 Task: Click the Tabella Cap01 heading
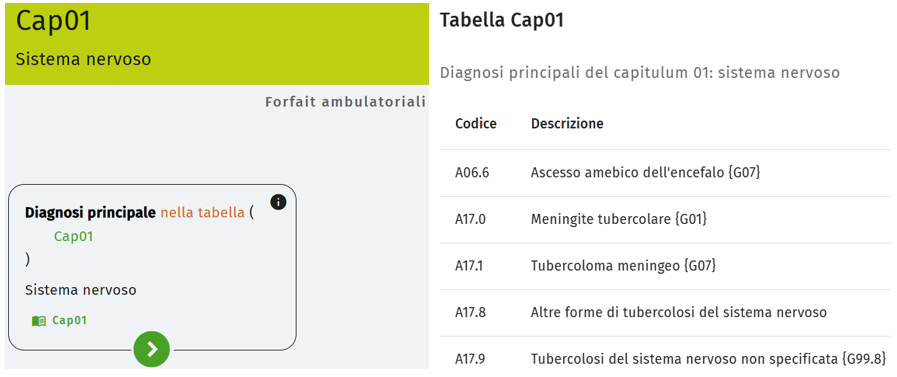click(502, 21)
